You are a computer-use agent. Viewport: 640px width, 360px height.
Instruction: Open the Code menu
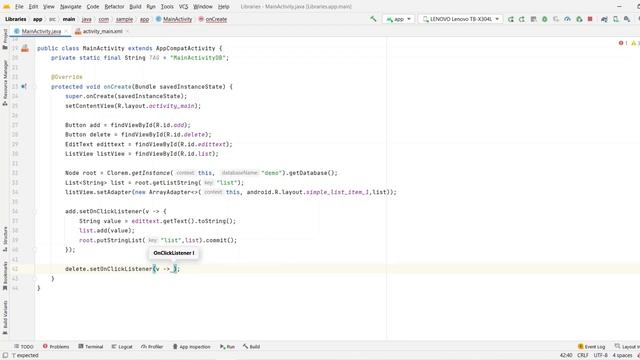pos(93,7)
